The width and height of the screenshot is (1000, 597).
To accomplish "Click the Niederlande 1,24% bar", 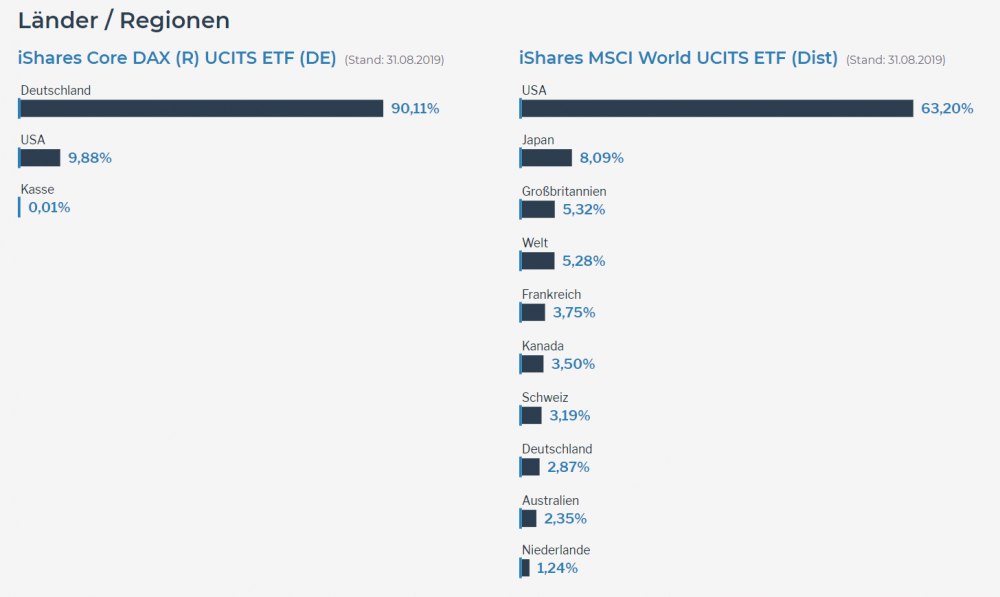I will point(525,568).
